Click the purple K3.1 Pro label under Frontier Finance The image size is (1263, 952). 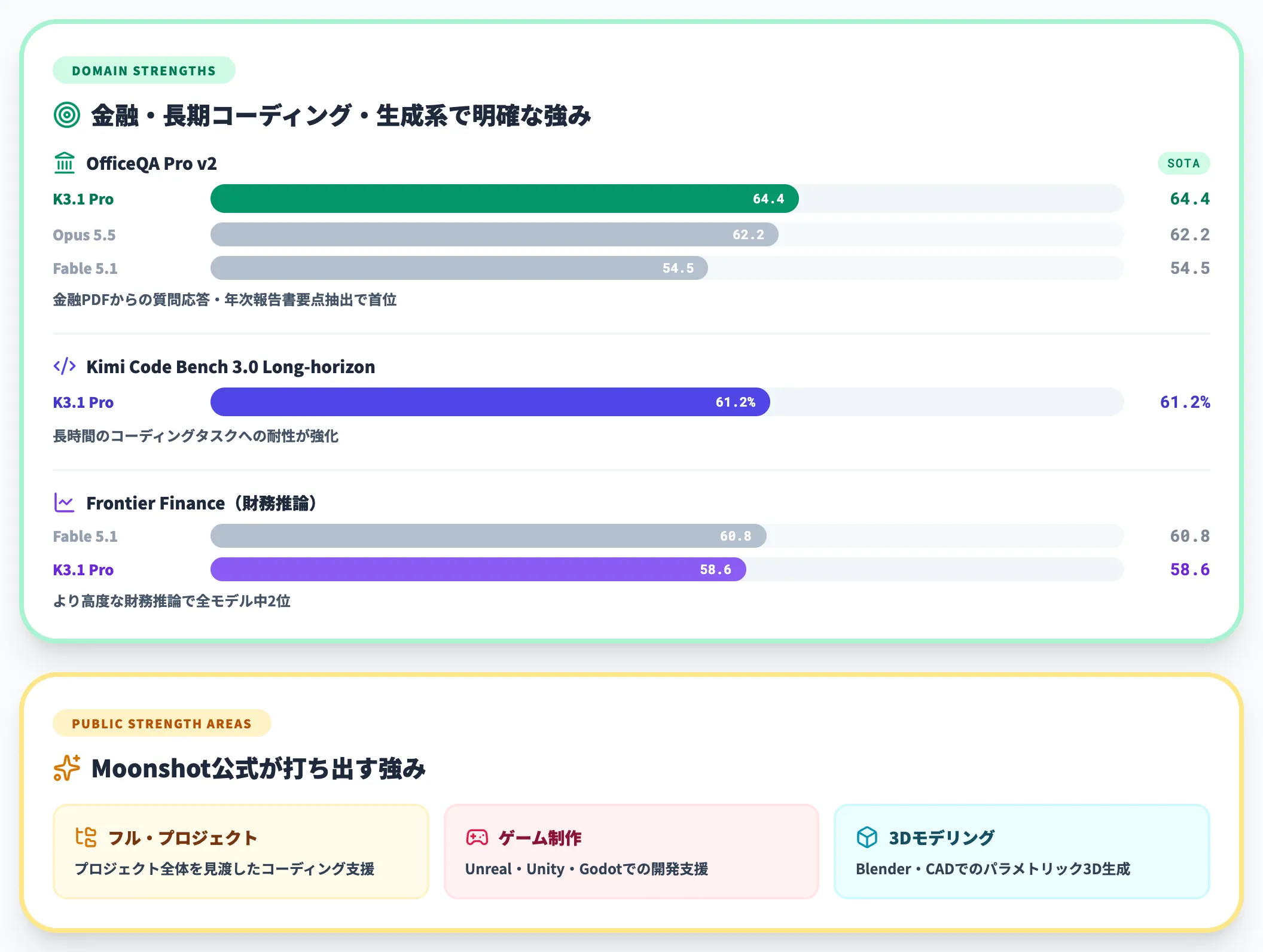tap(83, 570)
